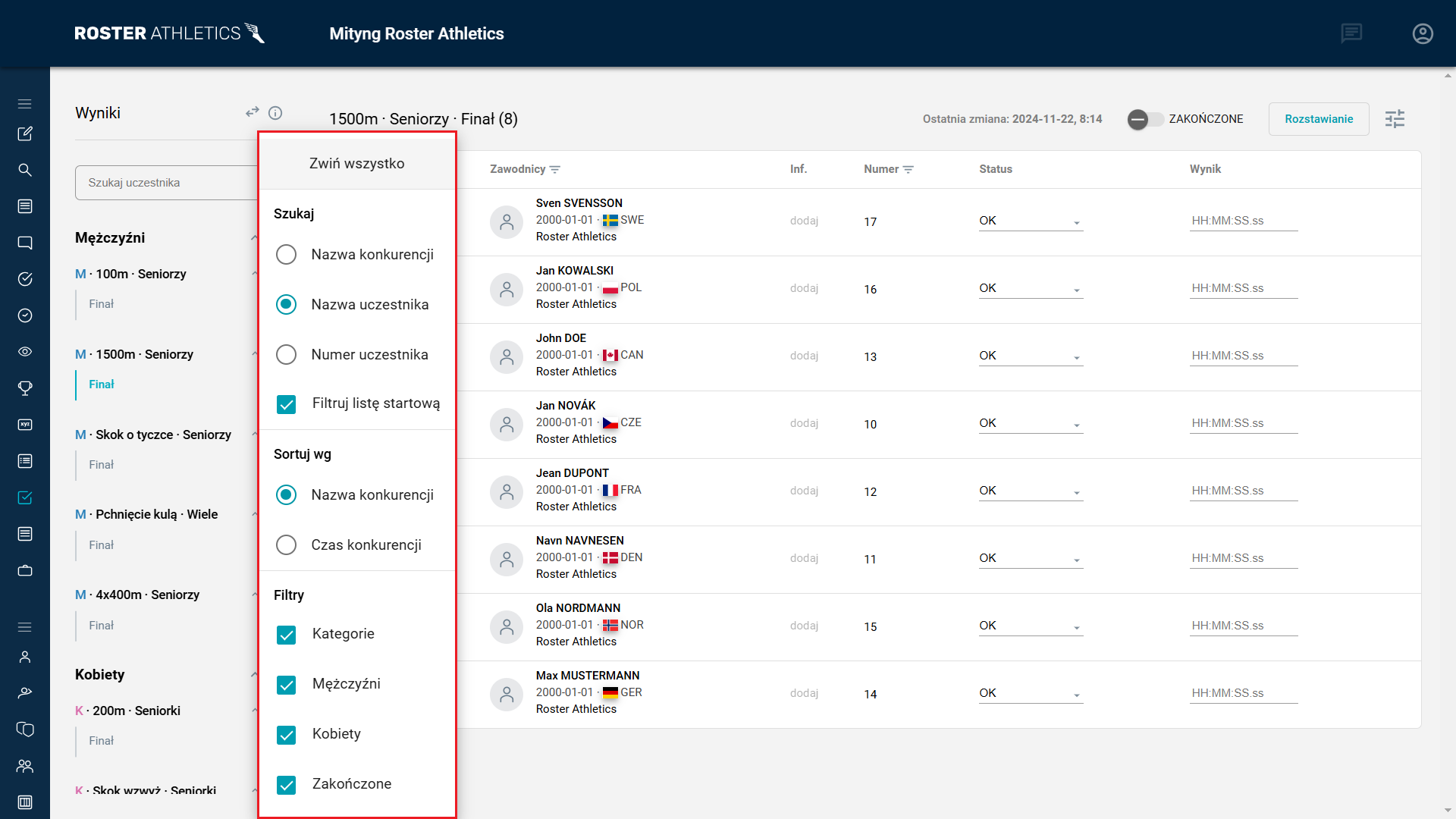1456x819 pixels.
Task: Open status dropdown for Sven SVENSSON
Action: pos(1030,221)
